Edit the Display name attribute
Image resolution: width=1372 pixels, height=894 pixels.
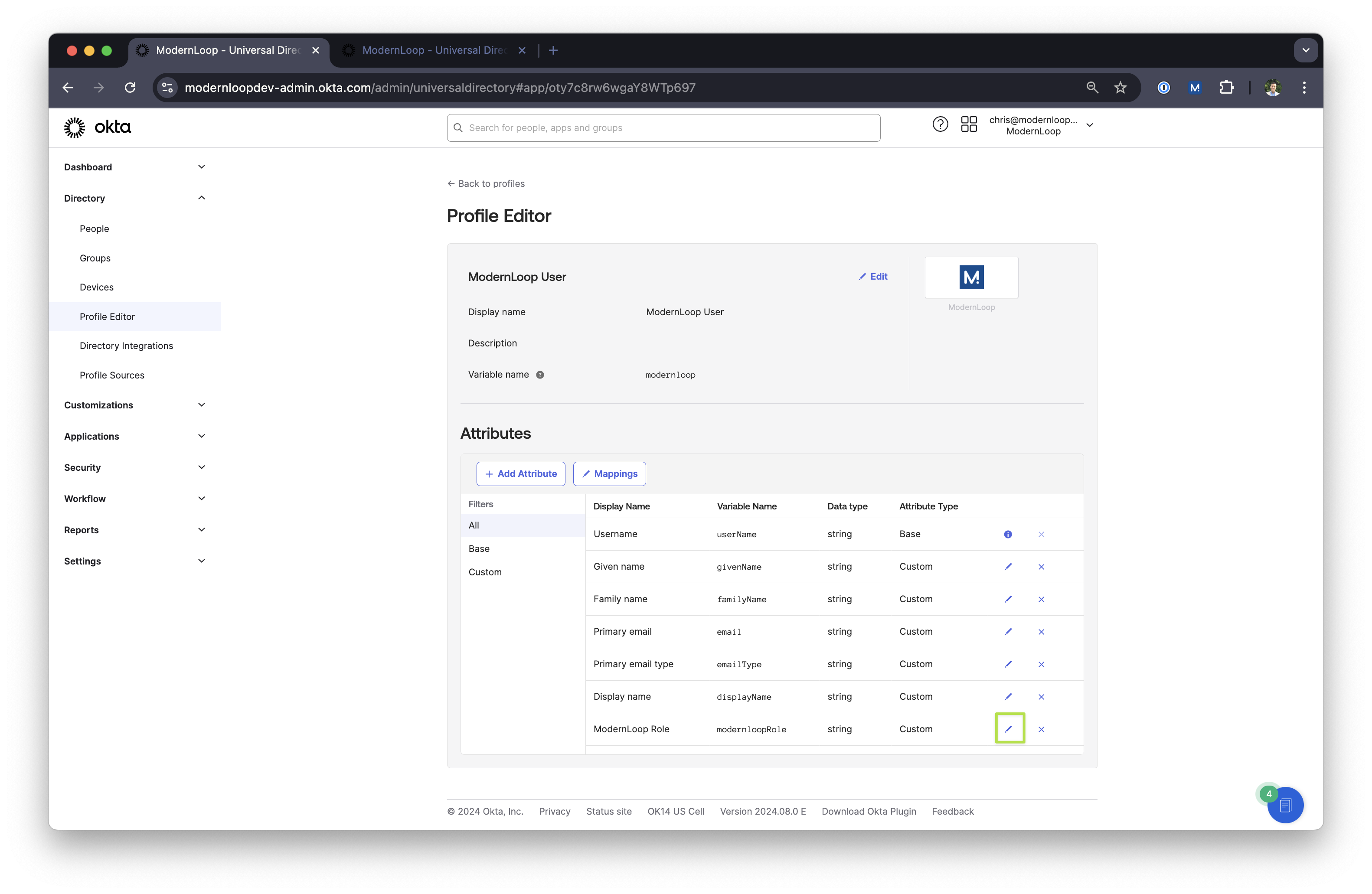point(1008,697)
